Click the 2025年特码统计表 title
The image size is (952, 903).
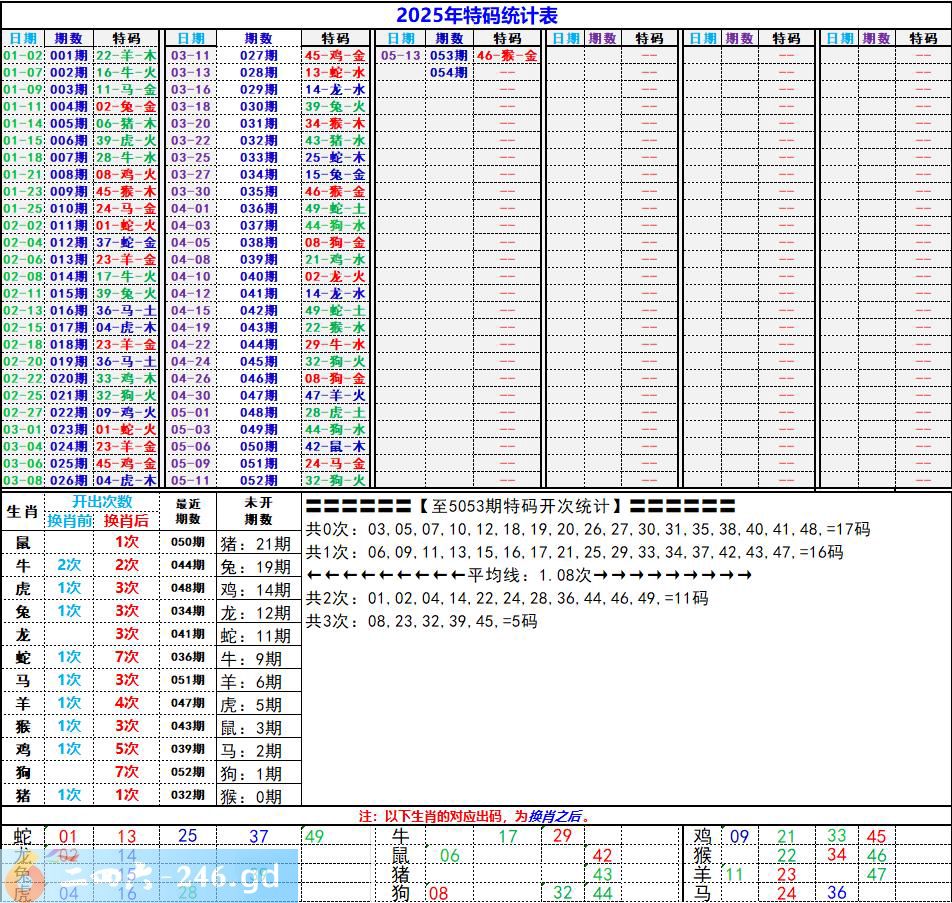(476, 15)
